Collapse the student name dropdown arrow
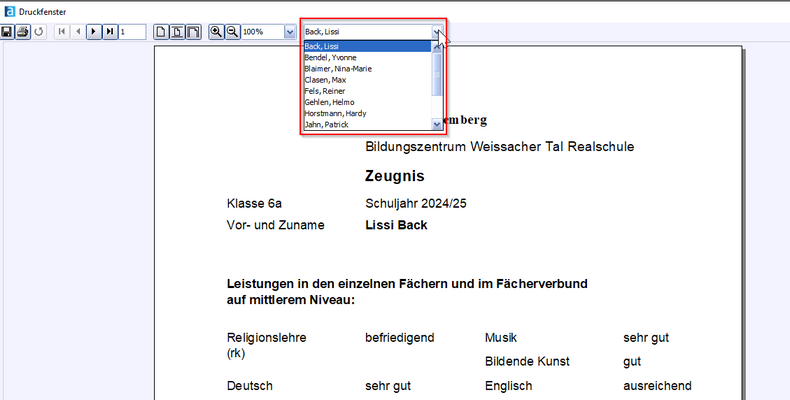The width and height of the screenshot is (790, 400). coord(436,32)
